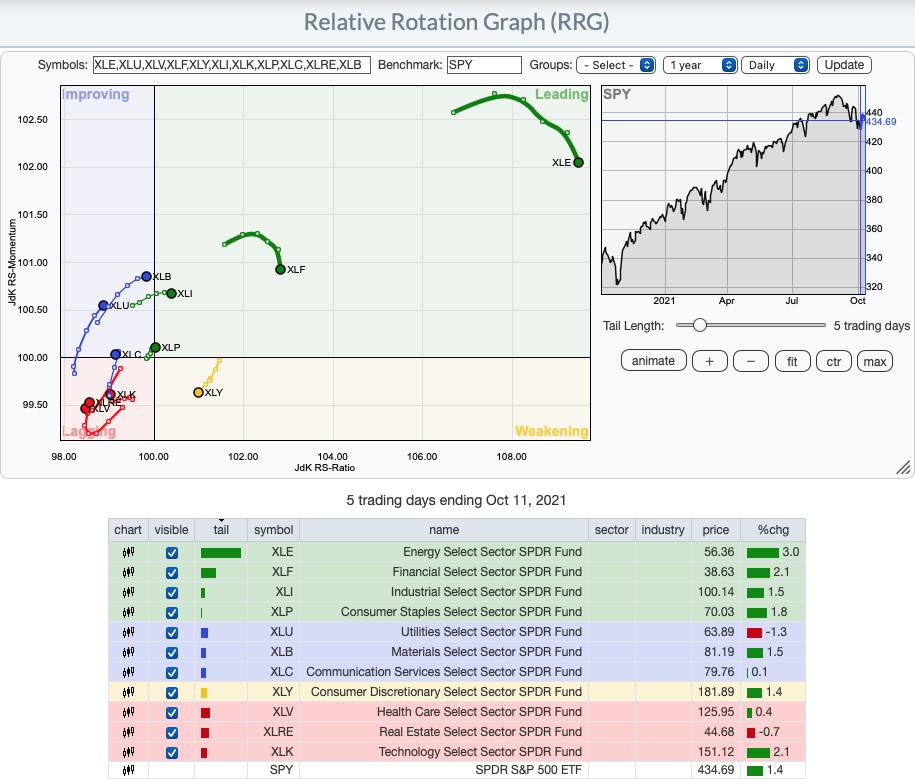This screenshot has width=915, height=780.
Task: Sort table by symbol column header
Action: point(274,530)
